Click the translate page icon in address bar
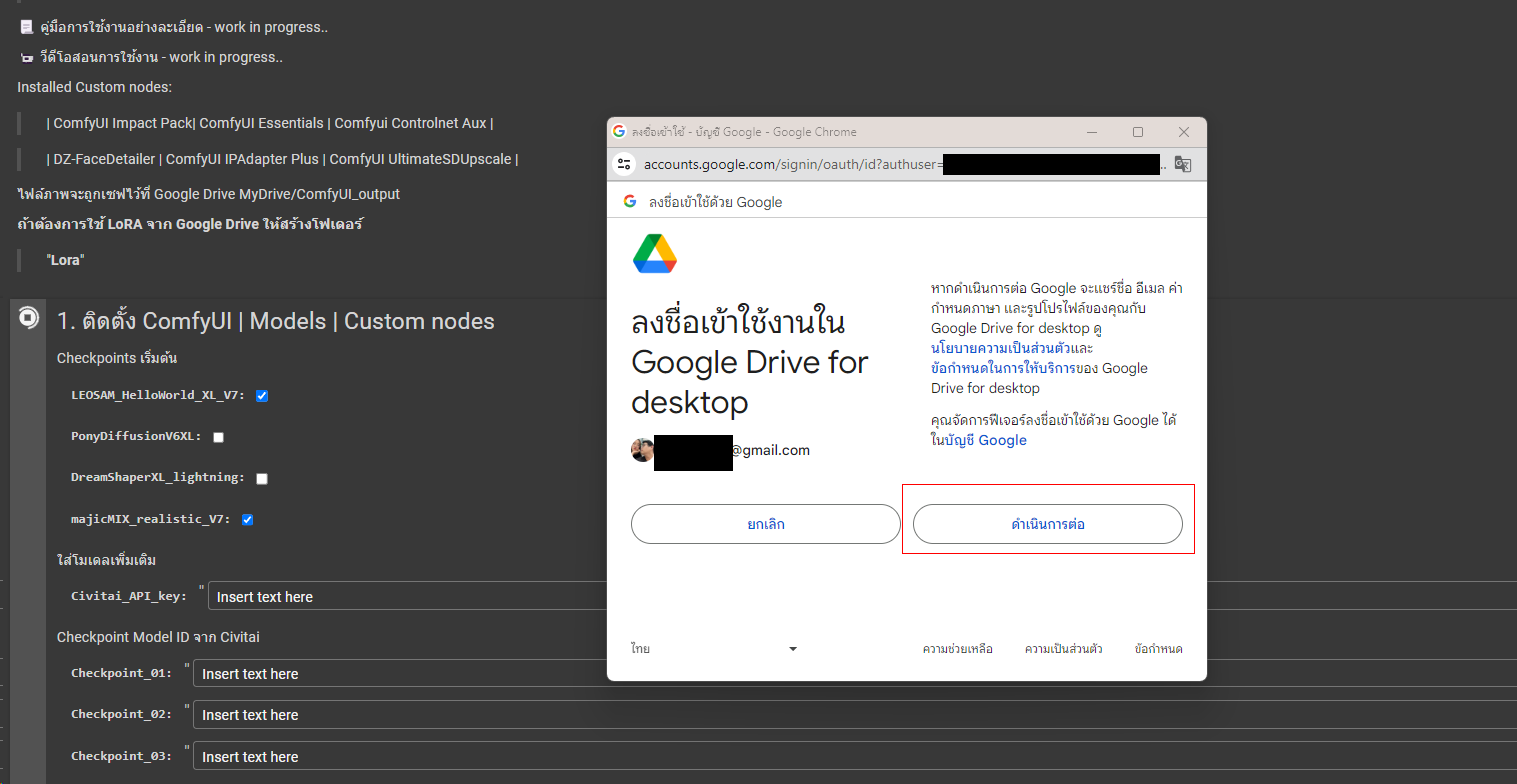 pos(1182,164)
